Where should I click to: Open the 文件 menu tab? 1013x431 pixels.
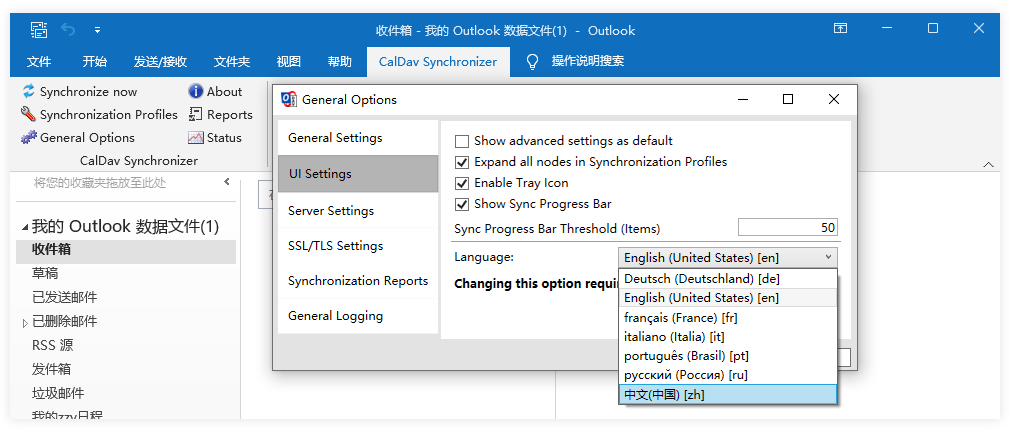[39, 62]
